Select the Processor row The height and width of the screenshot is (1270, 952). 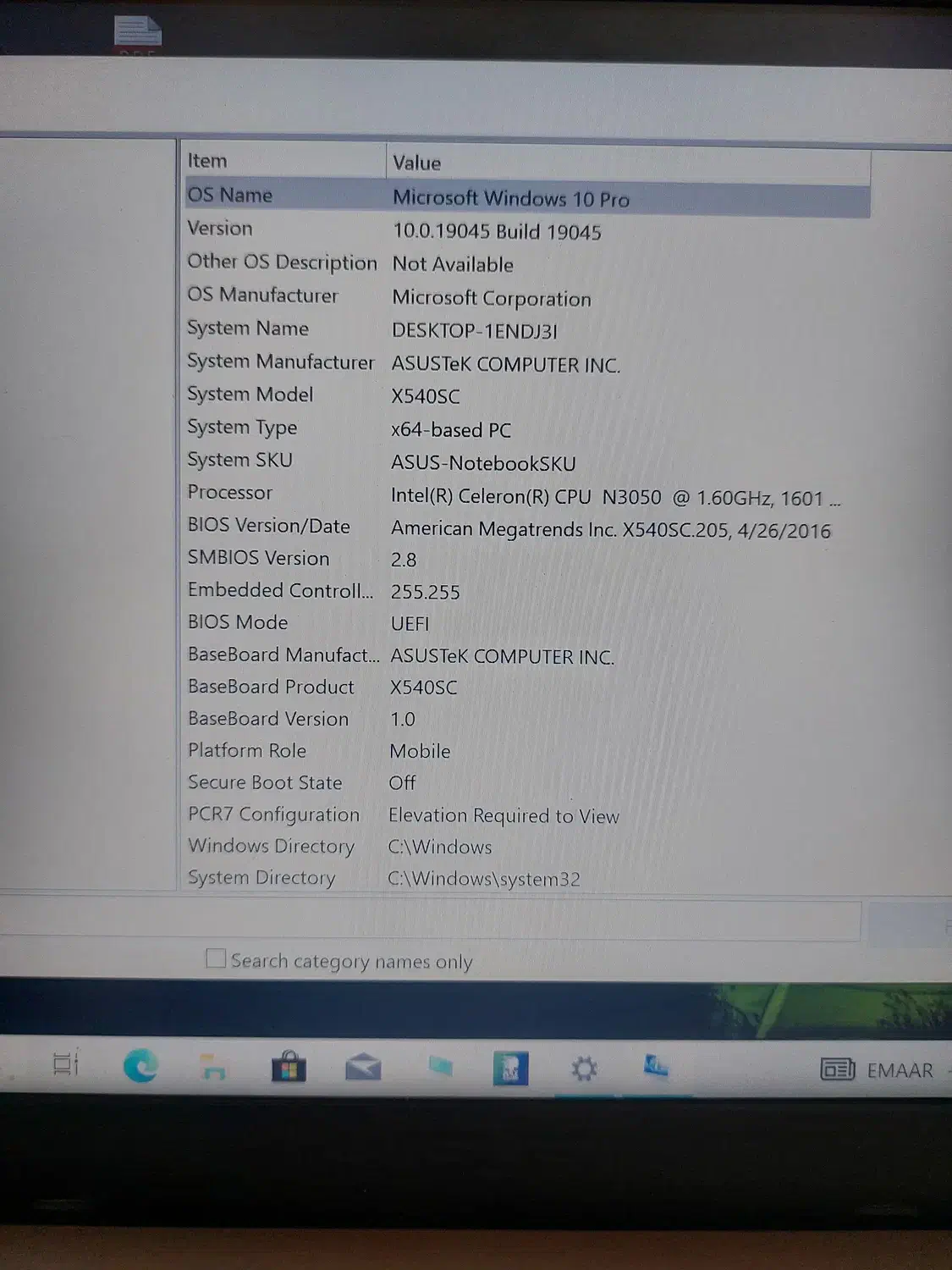[527, 494]
